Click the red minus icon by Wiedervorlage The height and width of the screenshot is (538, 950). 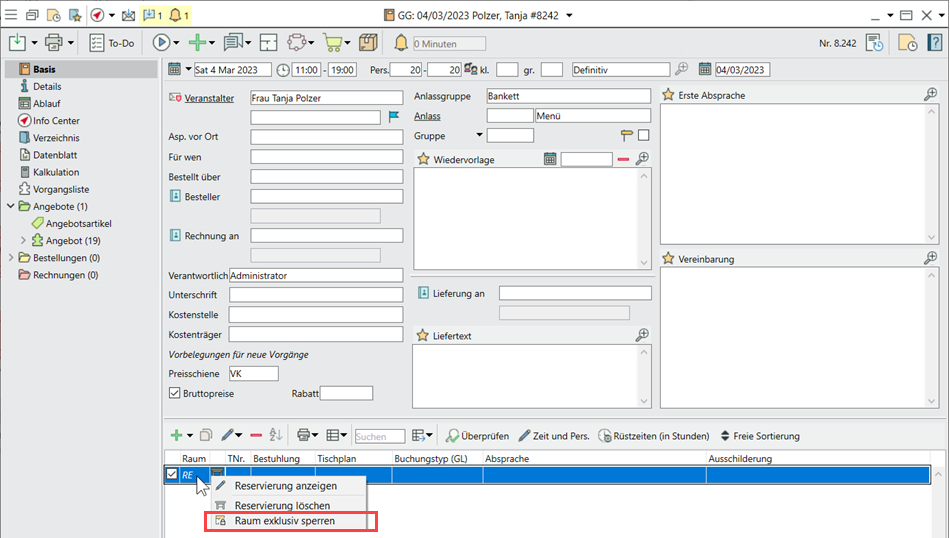pyautogui.click(x=623, y=159)
